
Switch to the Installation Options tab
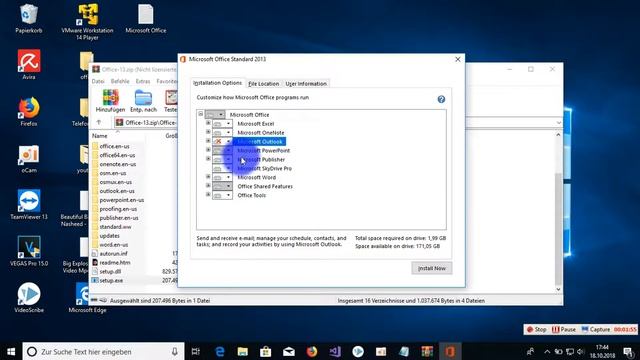pos(218,83)
